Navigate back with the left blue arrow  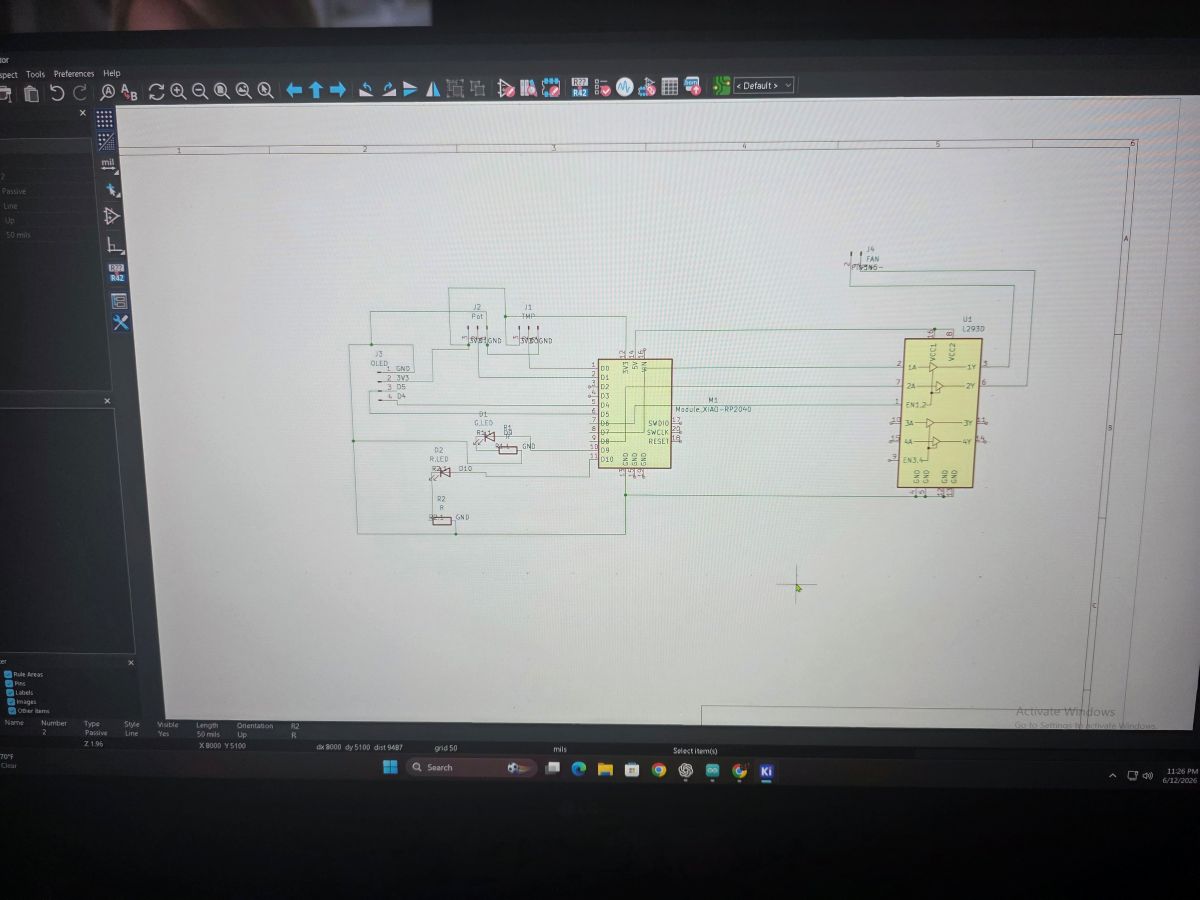pyautogui.click(x=294, y=90)
